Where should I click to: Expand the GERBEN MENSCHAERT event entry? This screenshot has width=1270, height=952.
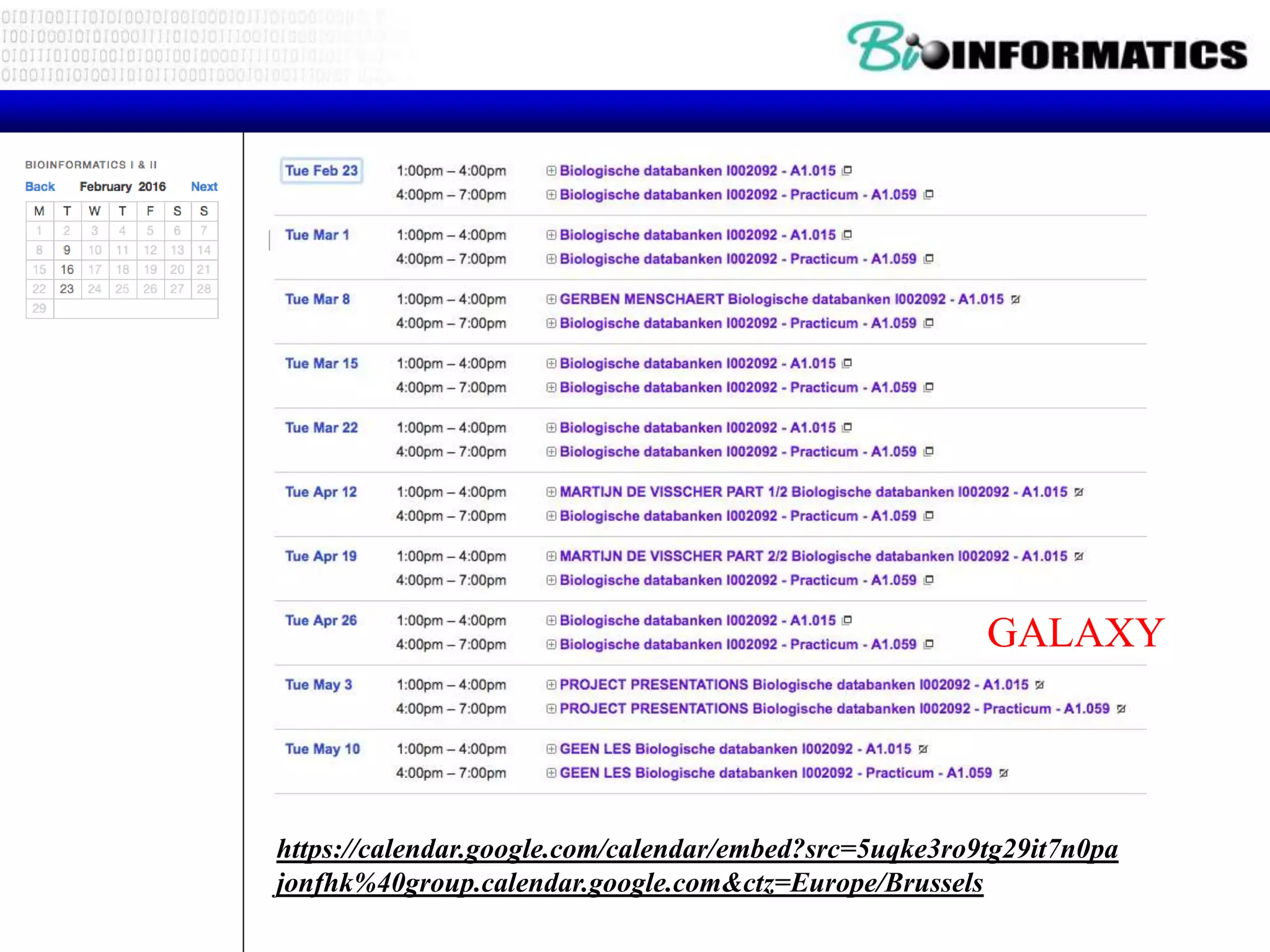click(551, 299)
